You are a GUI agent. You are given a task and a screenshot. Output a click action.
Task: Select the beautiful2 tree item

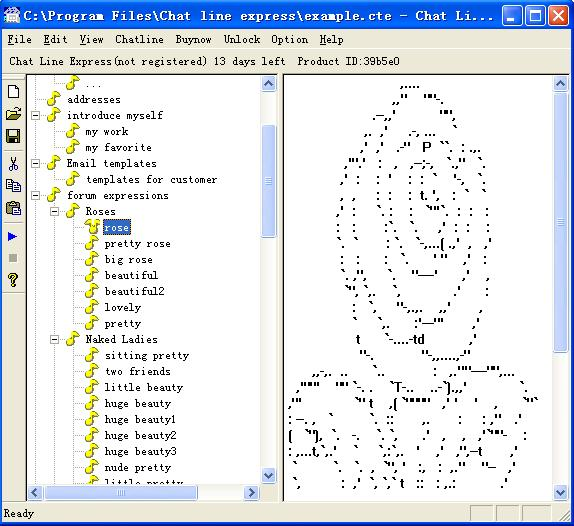coord(134,291)
